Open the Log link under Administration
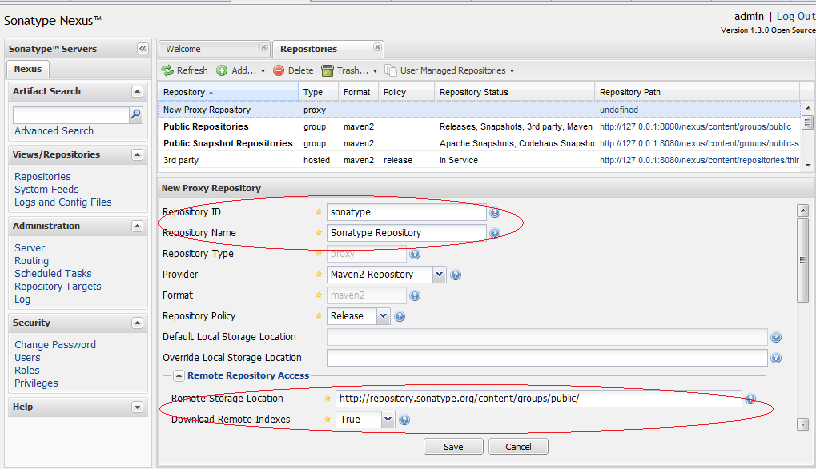816x469 pixels. tap(22, 299)
